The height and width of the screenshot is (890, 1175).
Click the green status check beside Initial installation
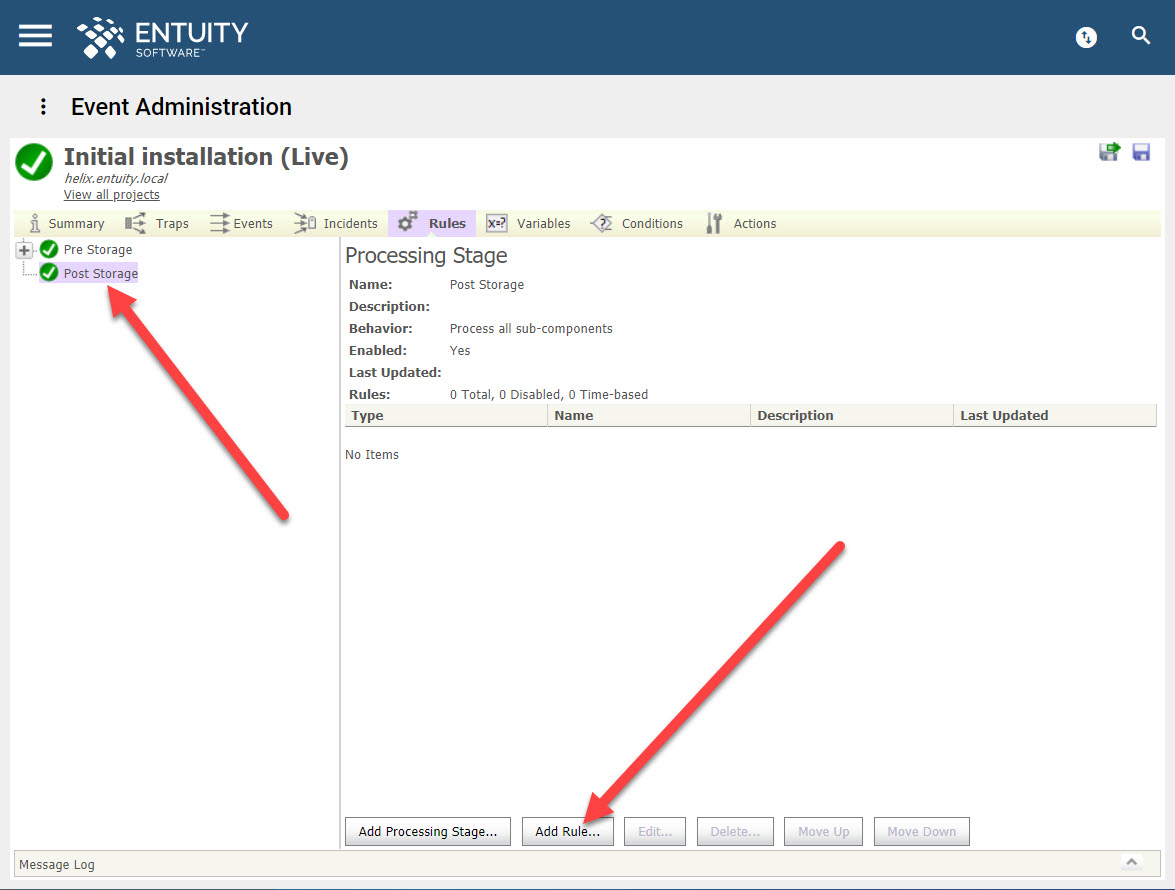(33, 162)
